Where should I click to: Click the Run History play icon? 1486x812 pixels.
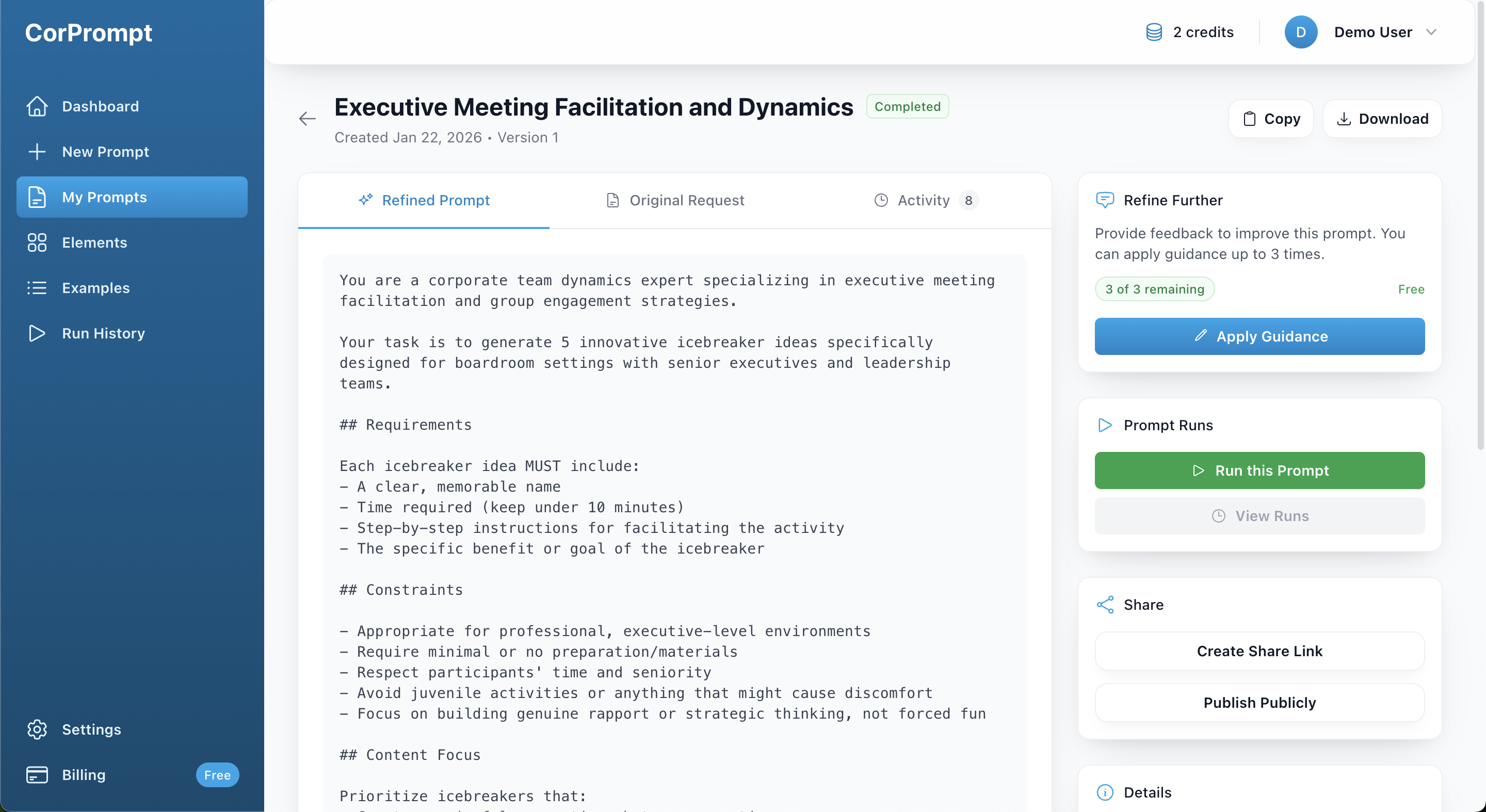coord(37,333)
